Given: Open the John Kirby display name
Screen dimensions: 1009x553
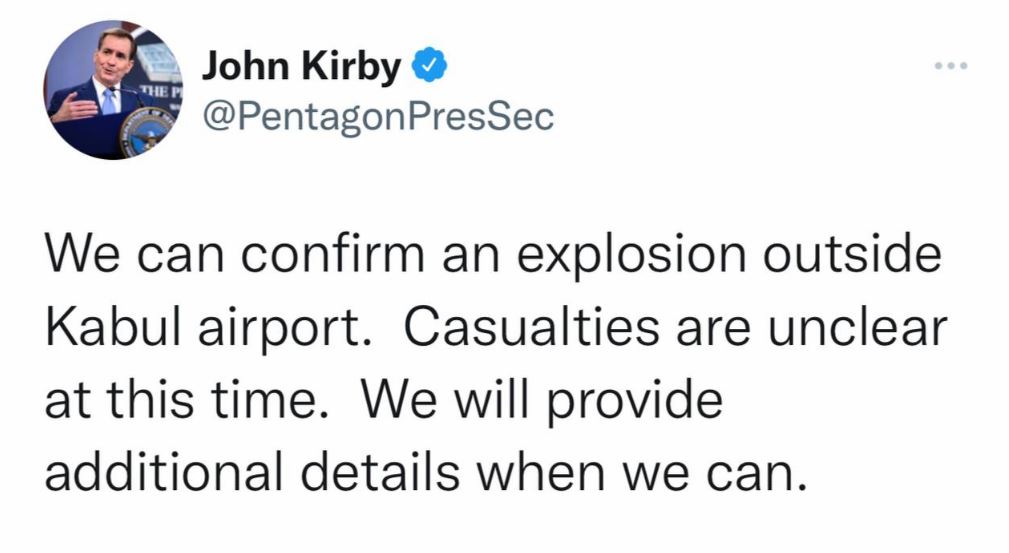Looking at the screenshot, I should click(301, 66).
